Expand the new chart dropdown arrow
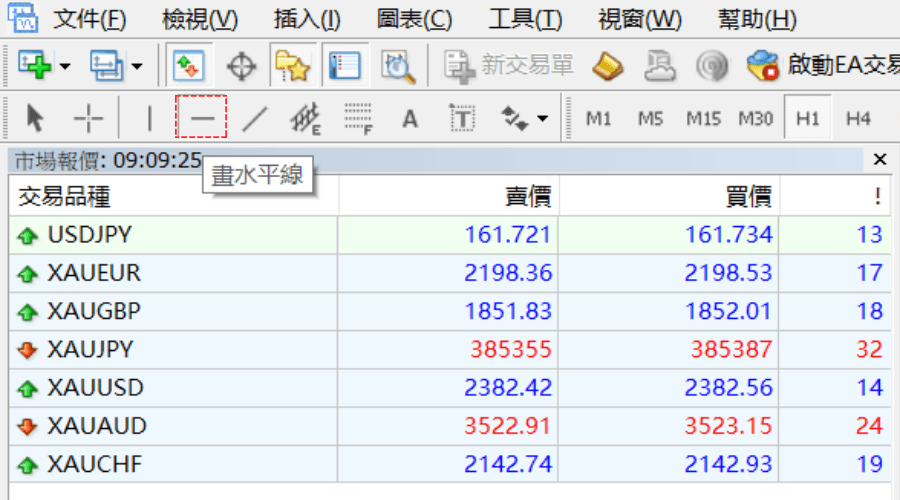 click(65, 67)
